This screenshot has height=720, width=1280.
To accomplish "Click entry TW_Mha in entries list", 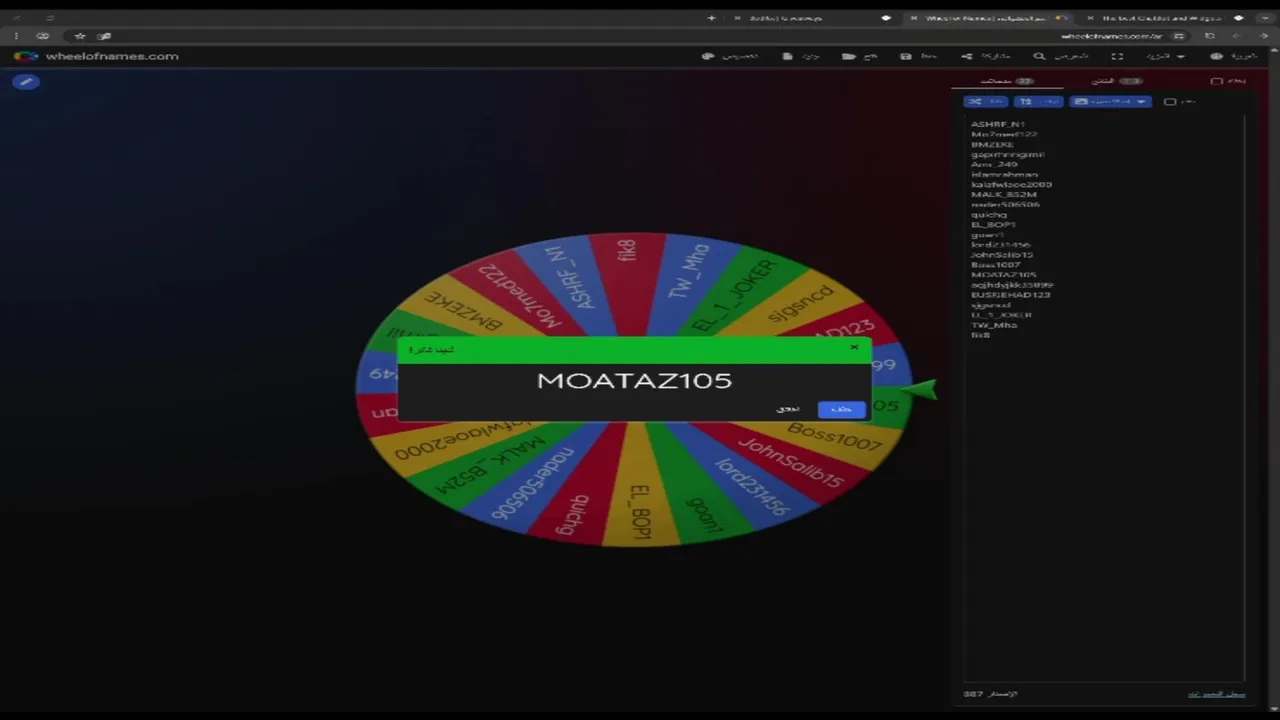I will tap(994, 324).
